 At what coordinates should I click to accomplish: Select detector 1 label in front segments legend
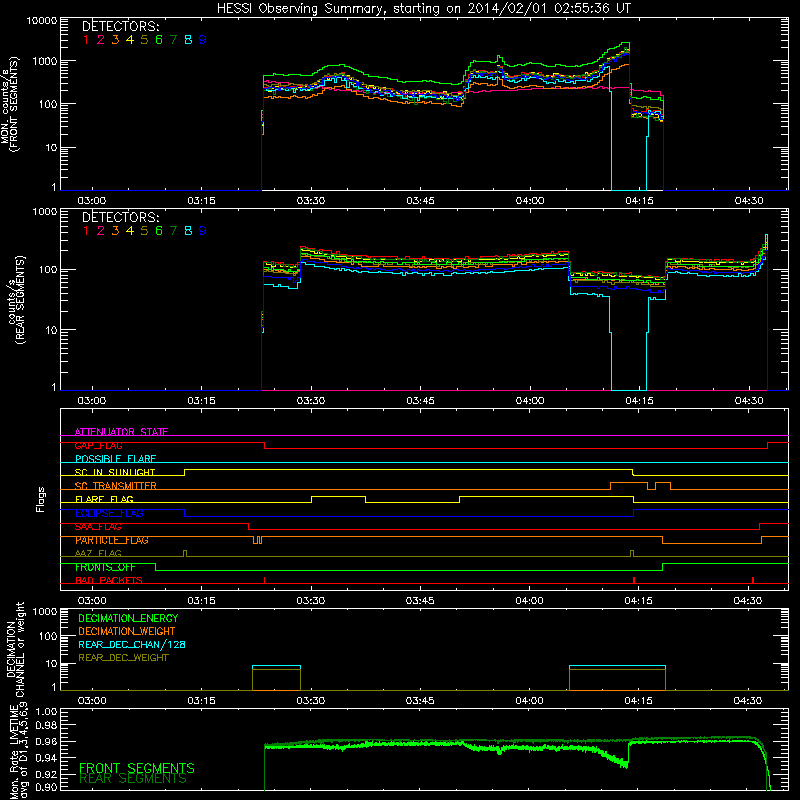[x=86, y=40]
